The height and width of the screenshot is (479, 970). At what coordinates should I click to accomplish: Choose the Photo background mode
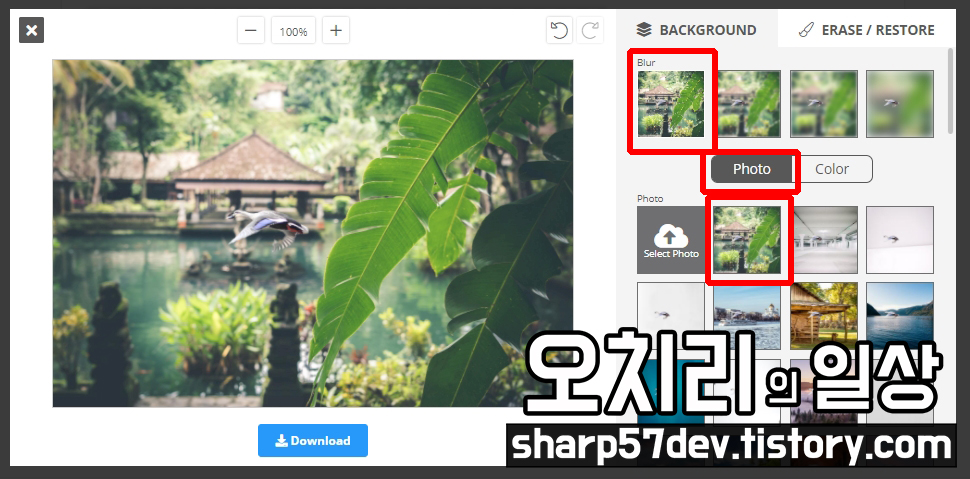[752, 169]
